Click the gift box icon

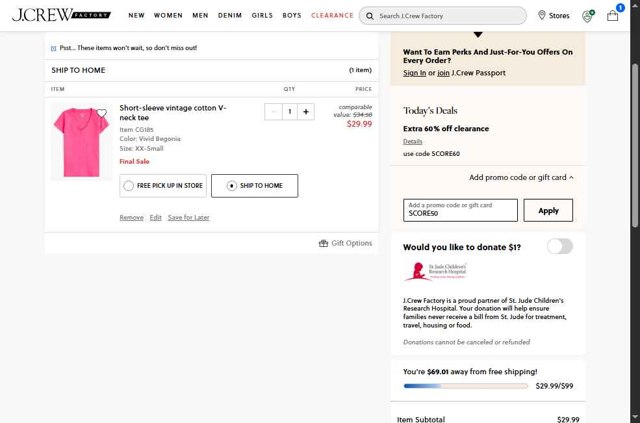(323, 243)
